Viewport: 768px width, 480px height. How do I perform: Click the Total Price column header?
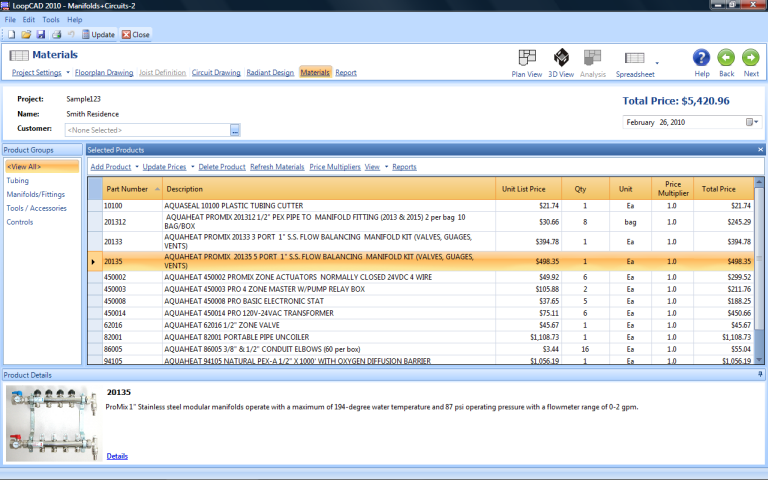(723, 189)
